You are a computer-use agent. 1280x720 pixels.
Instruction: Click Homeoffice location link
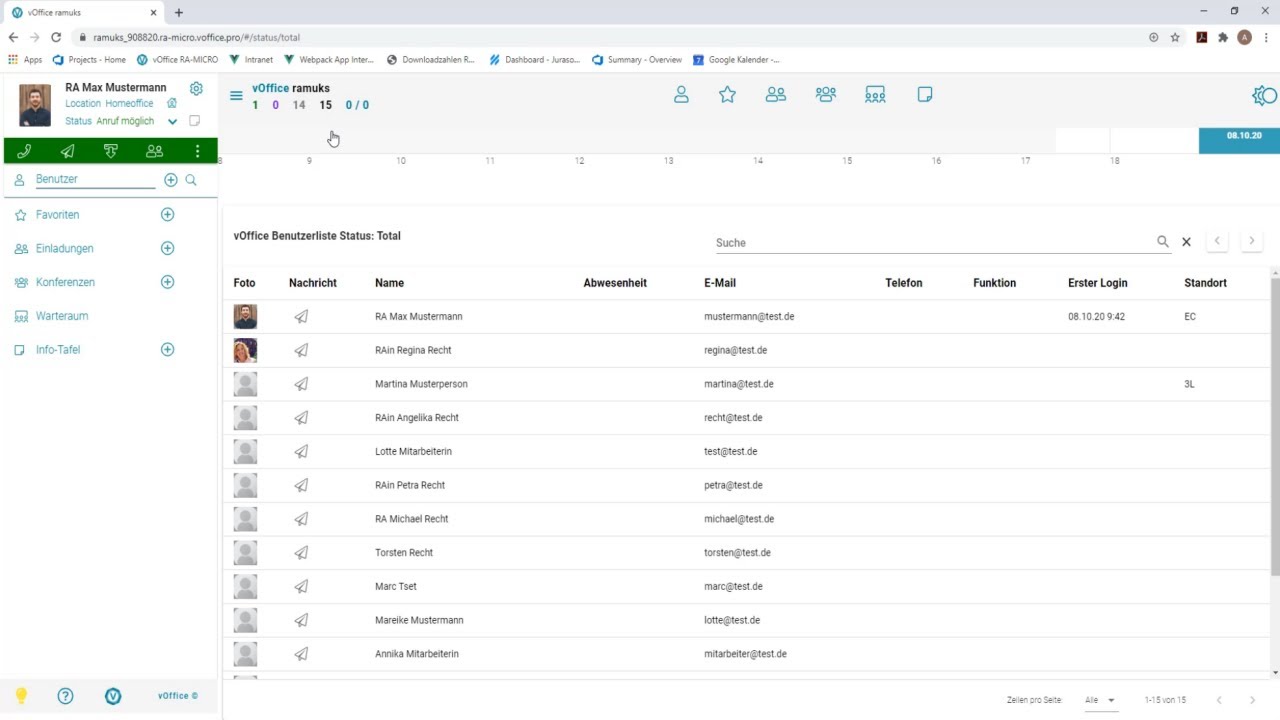pyautogui.click(x=129, y=104)
